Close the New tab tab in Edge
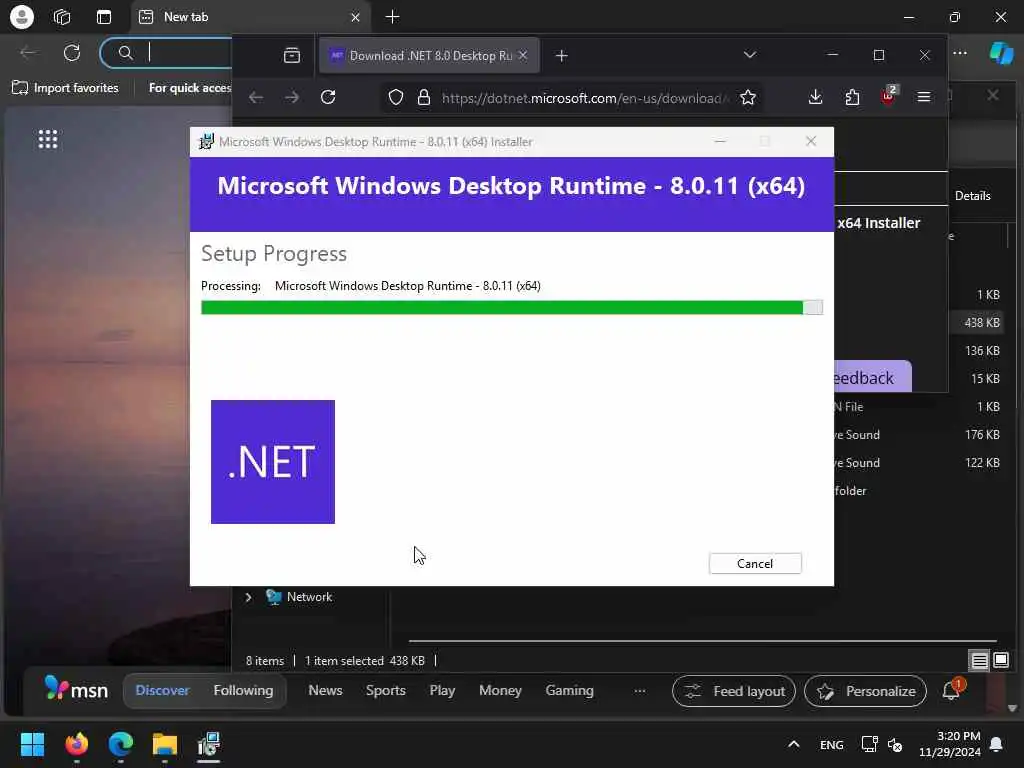This screenshot has height=768, width=1024. [x=355, y=17]
